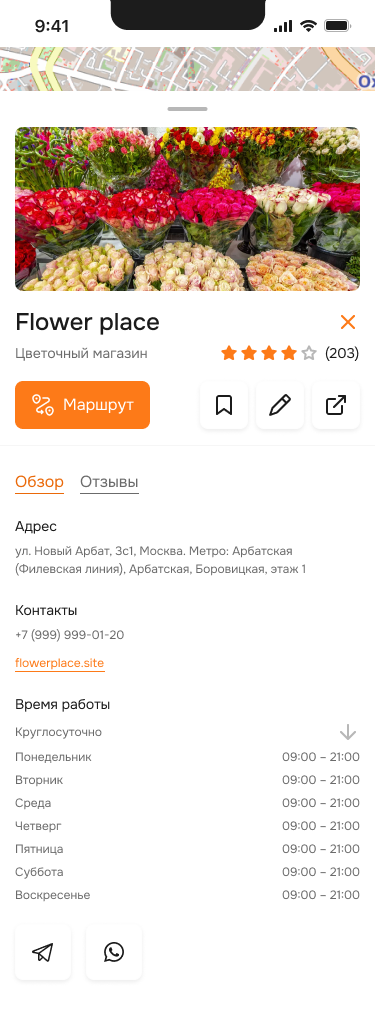
Task: Close the Flower place card
Action: (x=348, y=322)
